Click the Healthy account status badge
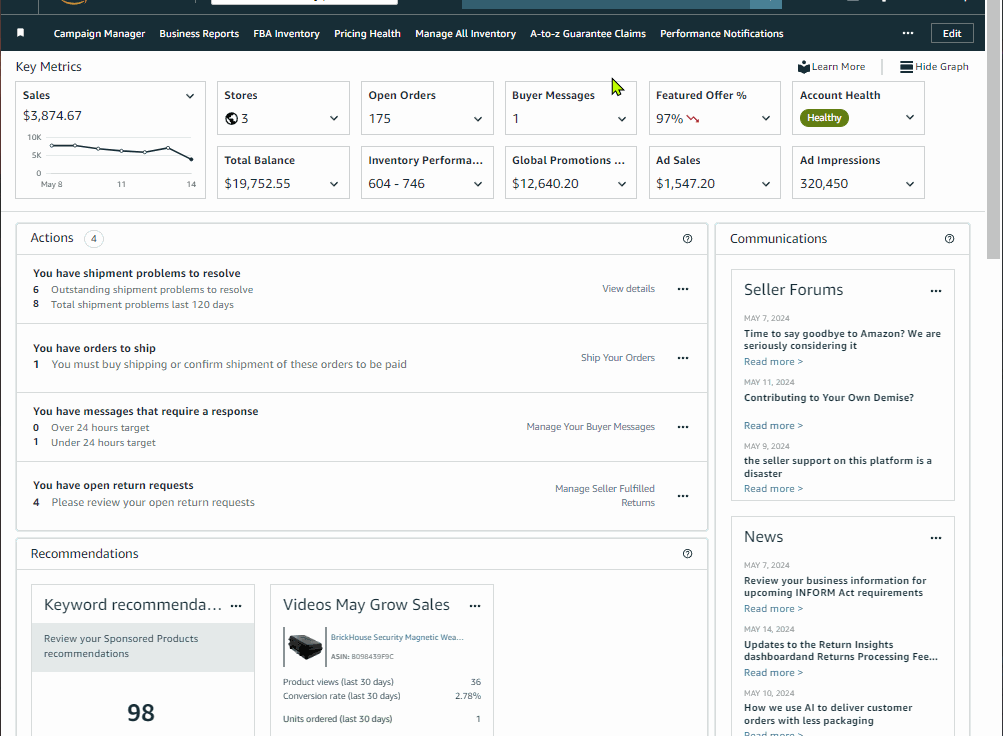The height and width of the screenshot is (736, 1003). pos(824,118)
